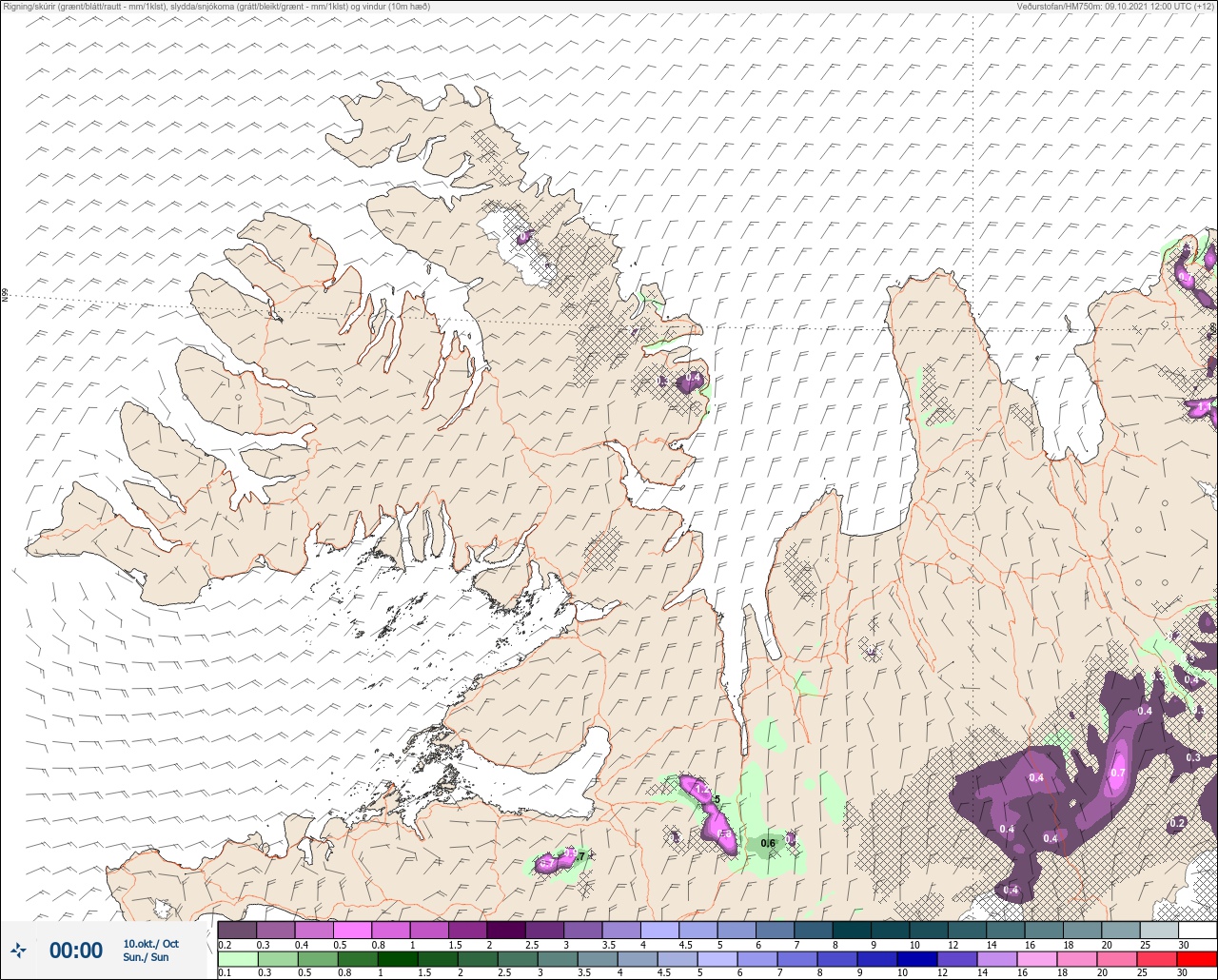
Task: Pick the upper legend swatch labeled 8
Action: [x=852, y=930]
